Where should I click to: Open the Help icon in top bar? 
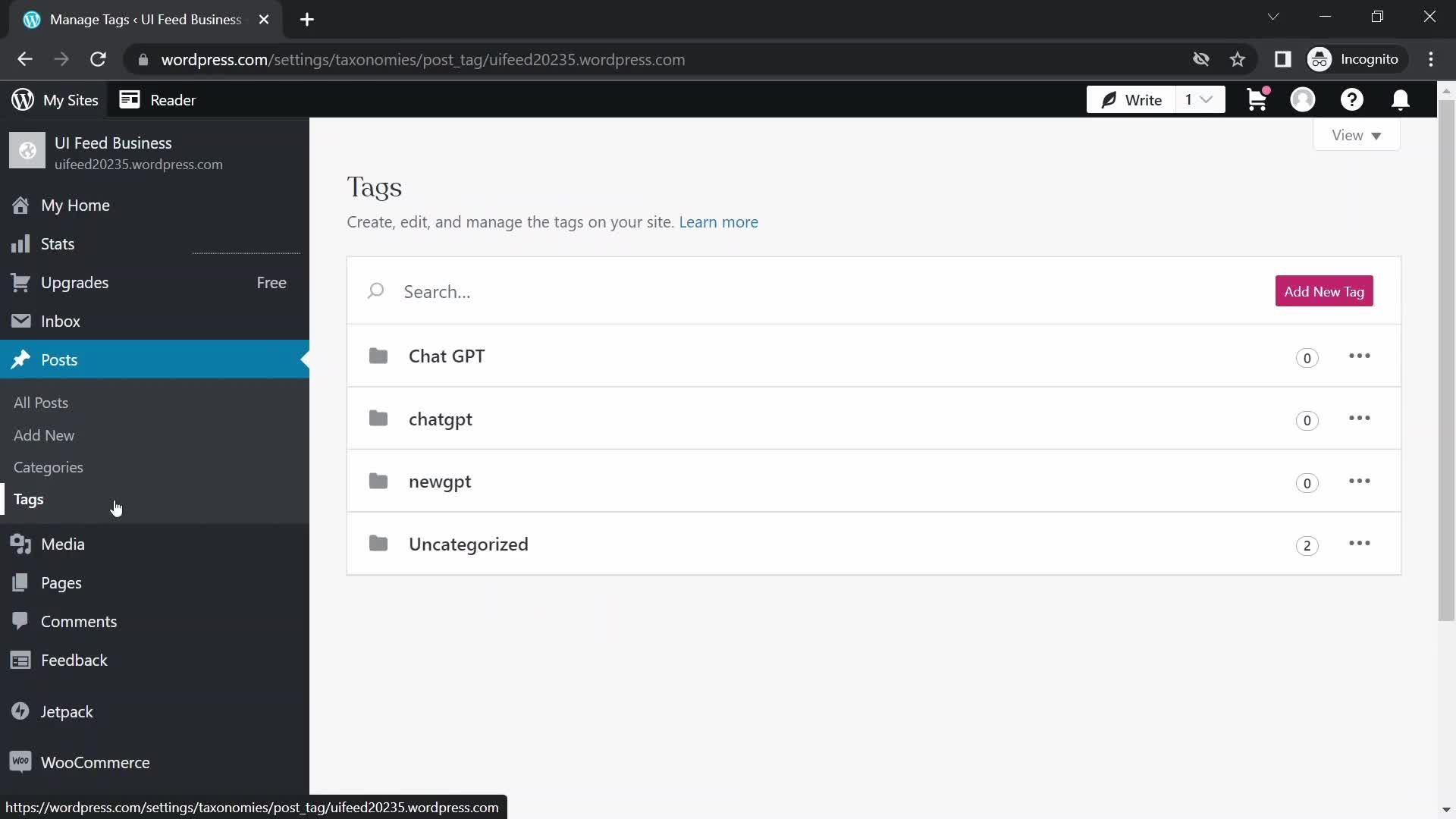coord(1352,99)
